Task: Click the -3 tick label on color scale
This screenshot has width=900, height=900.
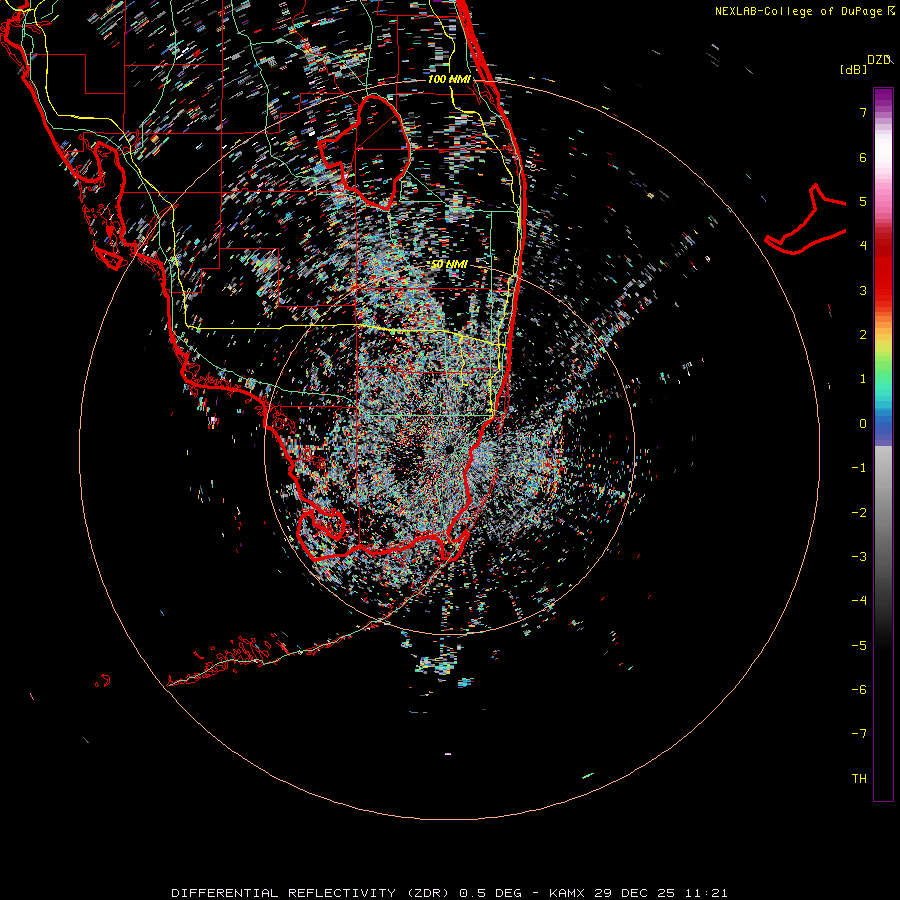Action: coord(859,557)
